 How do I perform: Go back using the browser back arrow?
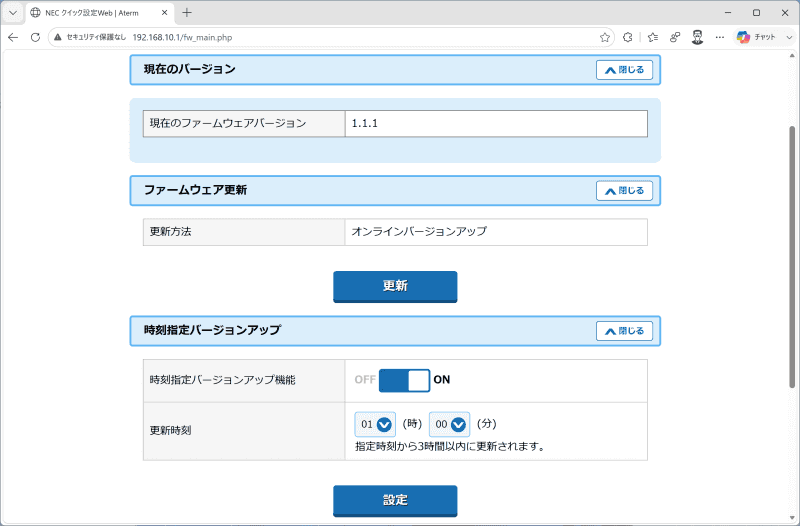13,37
